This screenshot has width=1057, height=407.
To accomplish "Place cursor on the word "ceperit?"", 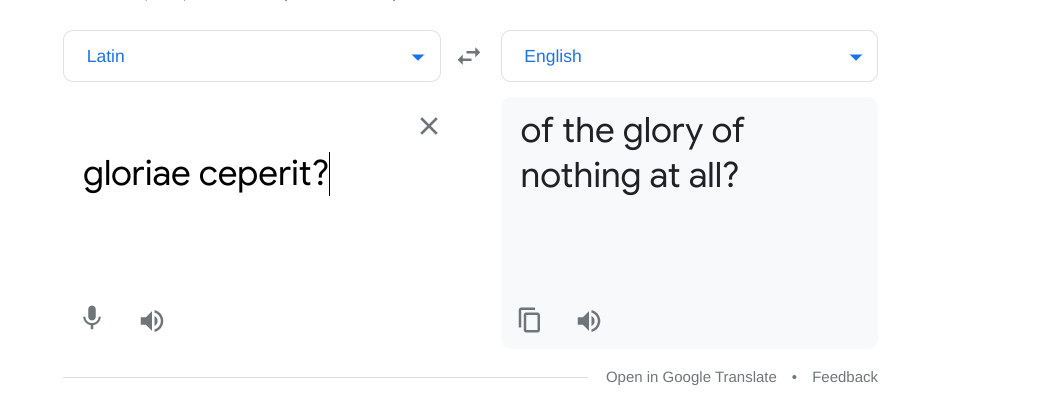I will pyautogui.click(x=263, y=175).
